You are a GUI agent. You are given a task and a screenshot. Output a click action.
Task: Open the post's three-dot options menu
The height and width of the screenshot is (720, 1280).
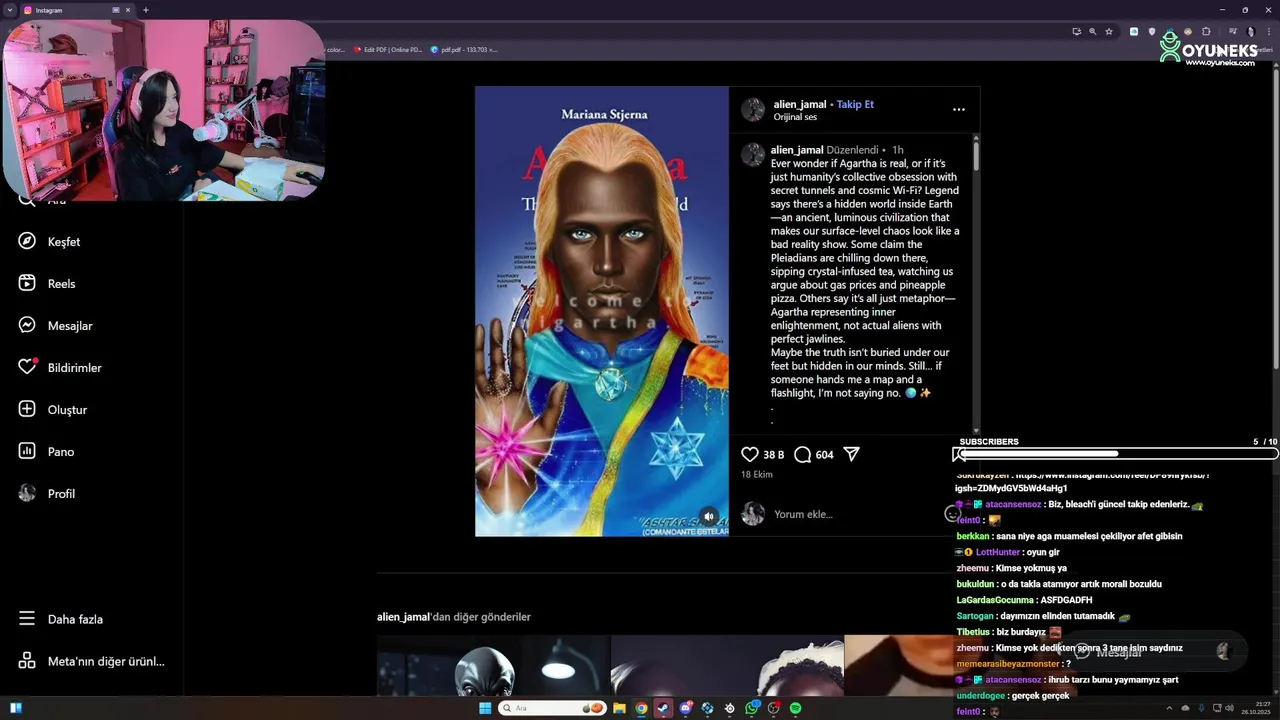(x=959, y=109)
